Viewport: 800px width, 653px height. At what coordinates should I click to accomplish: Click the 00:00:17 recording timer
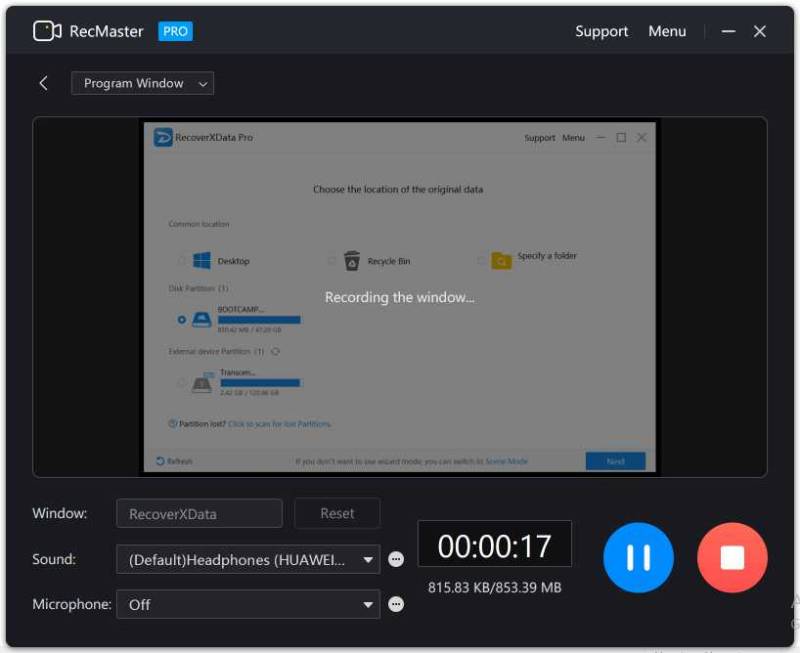click(494, 544)
